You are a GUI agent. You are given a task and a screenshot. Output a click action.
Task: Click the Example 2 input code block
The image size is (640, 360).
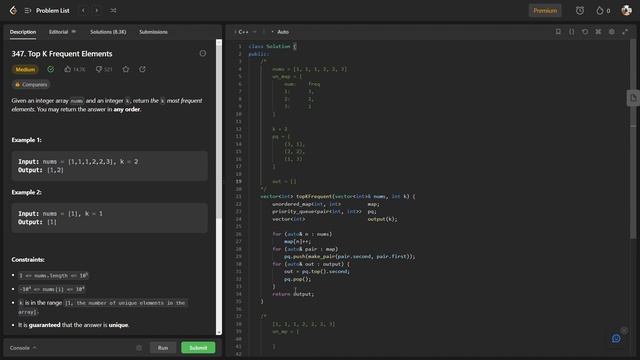109,218
